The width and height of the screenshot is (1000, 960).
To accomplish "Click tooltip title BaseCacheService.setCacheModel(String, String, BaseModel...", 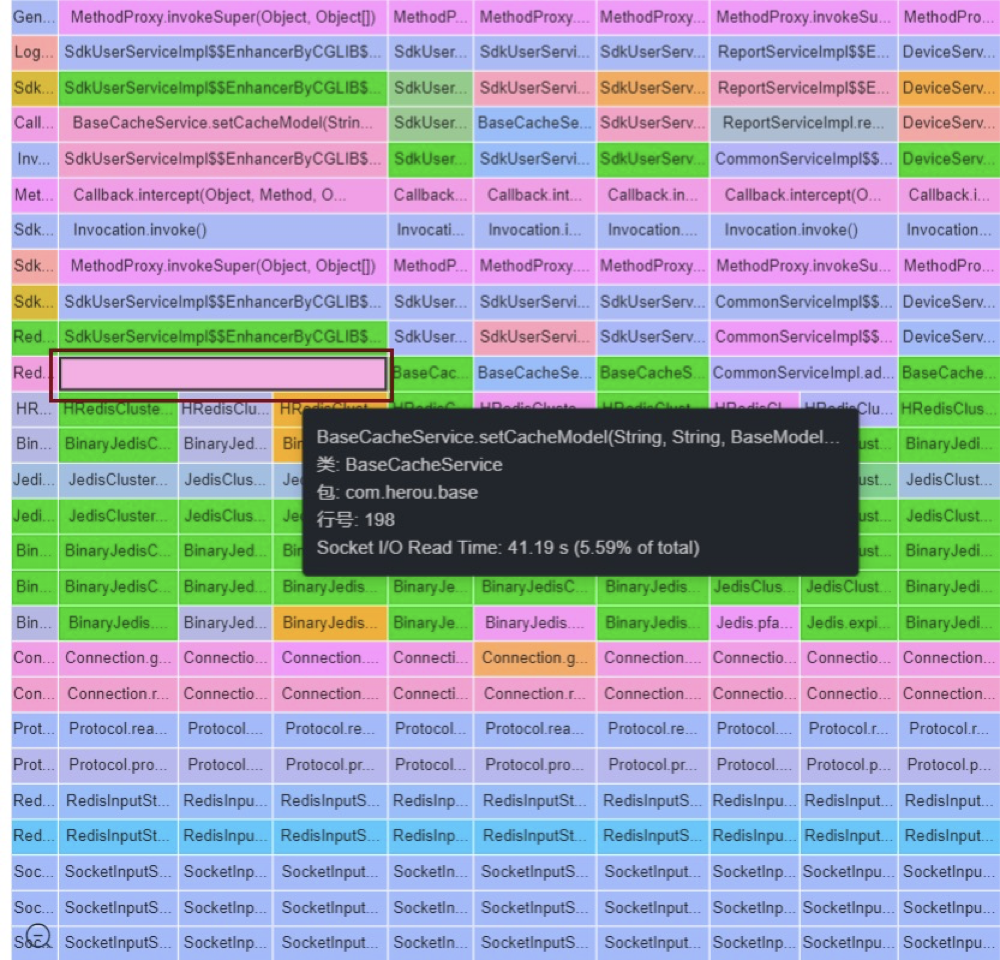I will (x=578, y=437).
